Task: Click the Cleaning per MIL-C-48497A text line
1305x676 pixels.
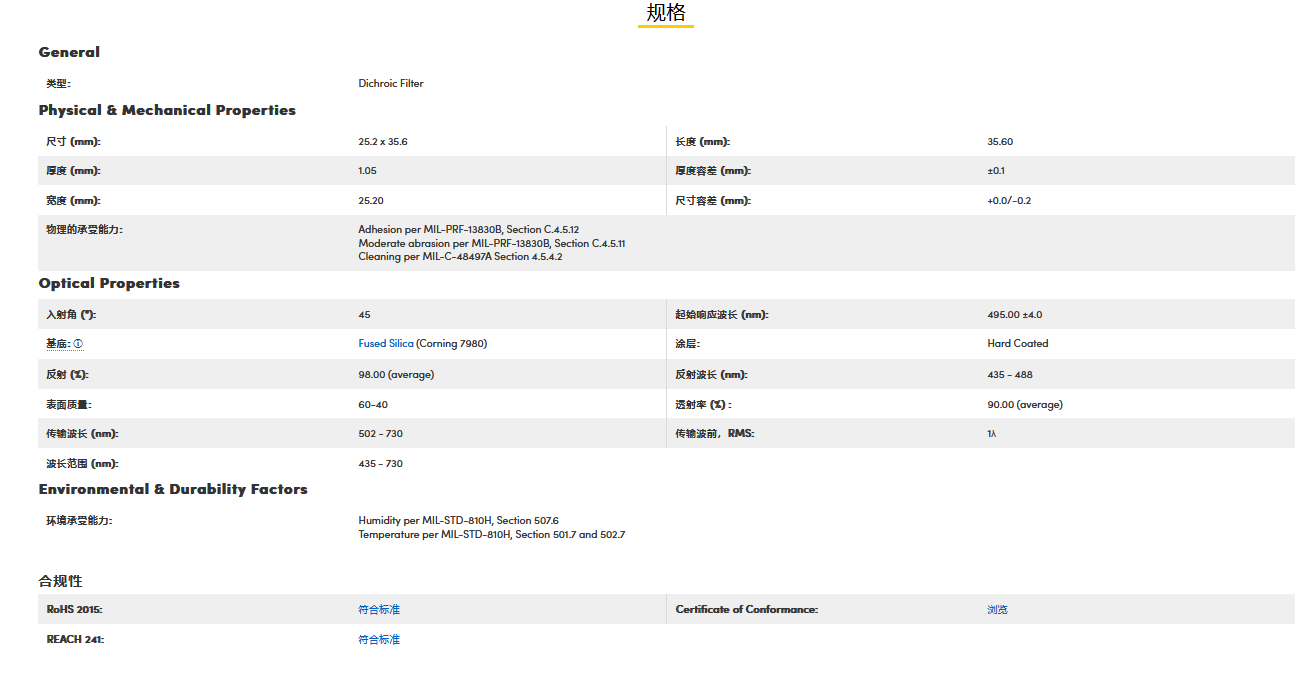Action: (460, 257)
